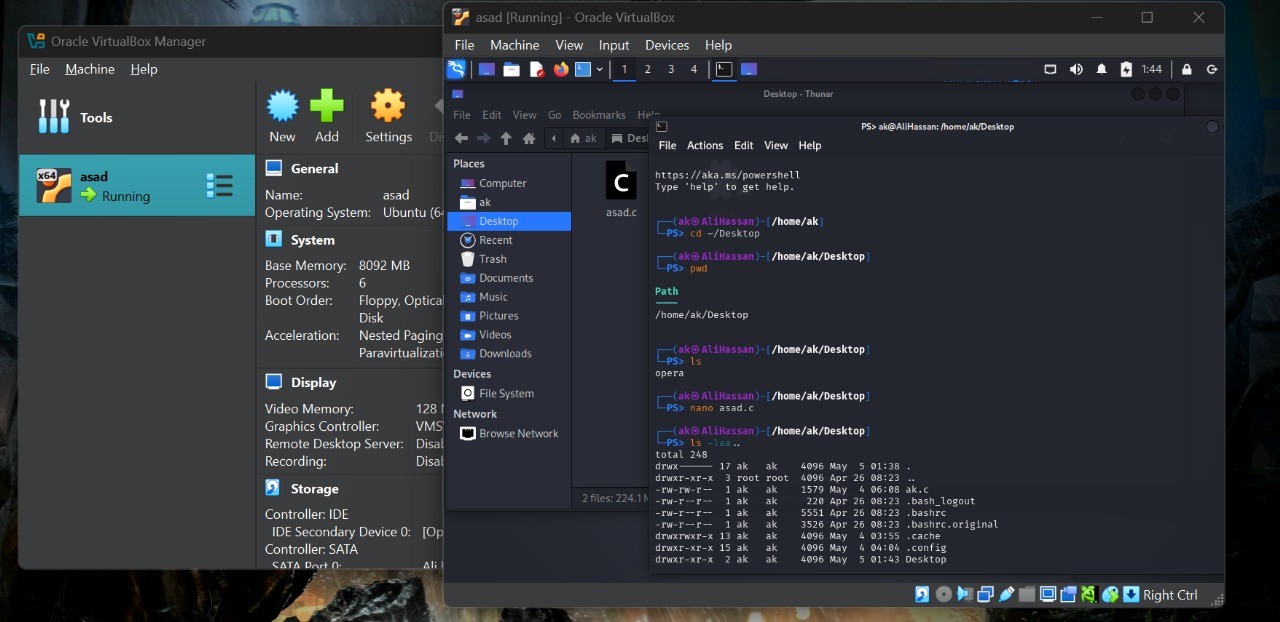This screenshot has width=1280, height=622.
Task: Open the file manager launcher in Kali panel
Action: click(511, 69)
